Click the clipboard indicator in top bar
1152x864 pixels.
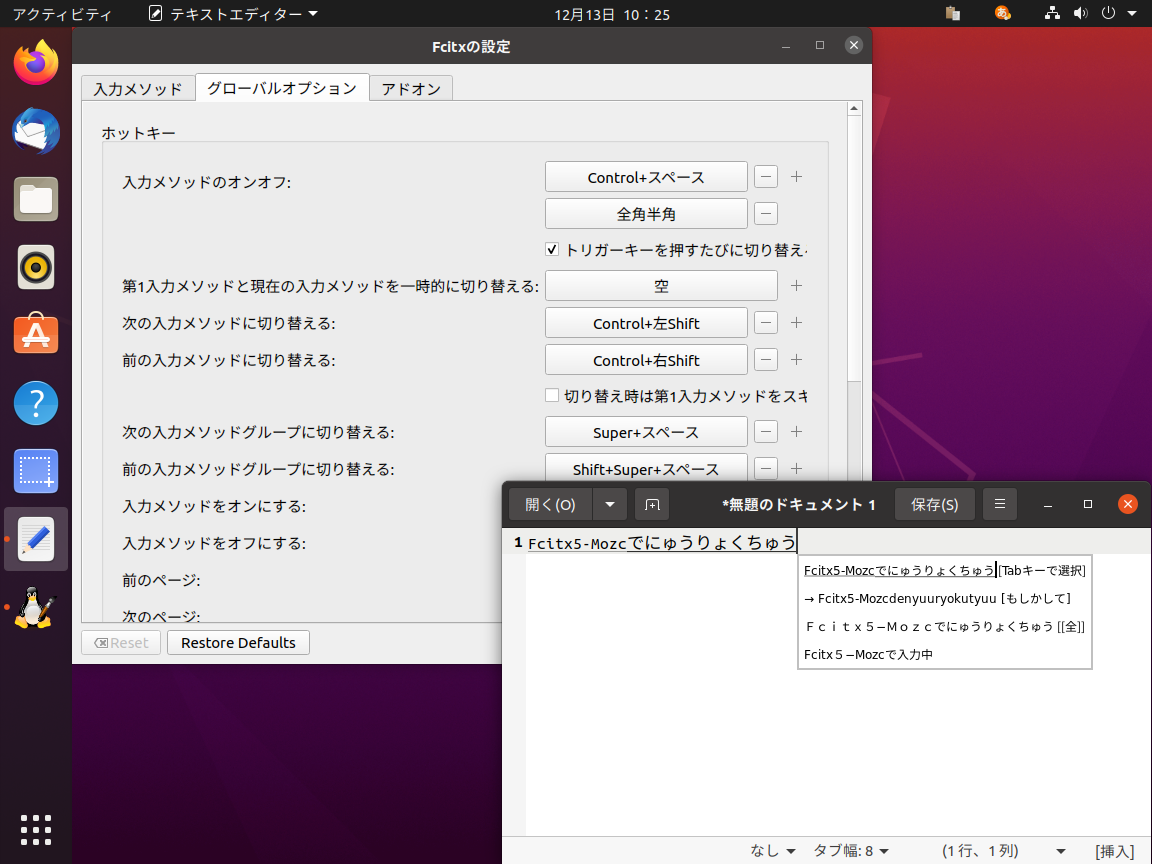(953, 13)
